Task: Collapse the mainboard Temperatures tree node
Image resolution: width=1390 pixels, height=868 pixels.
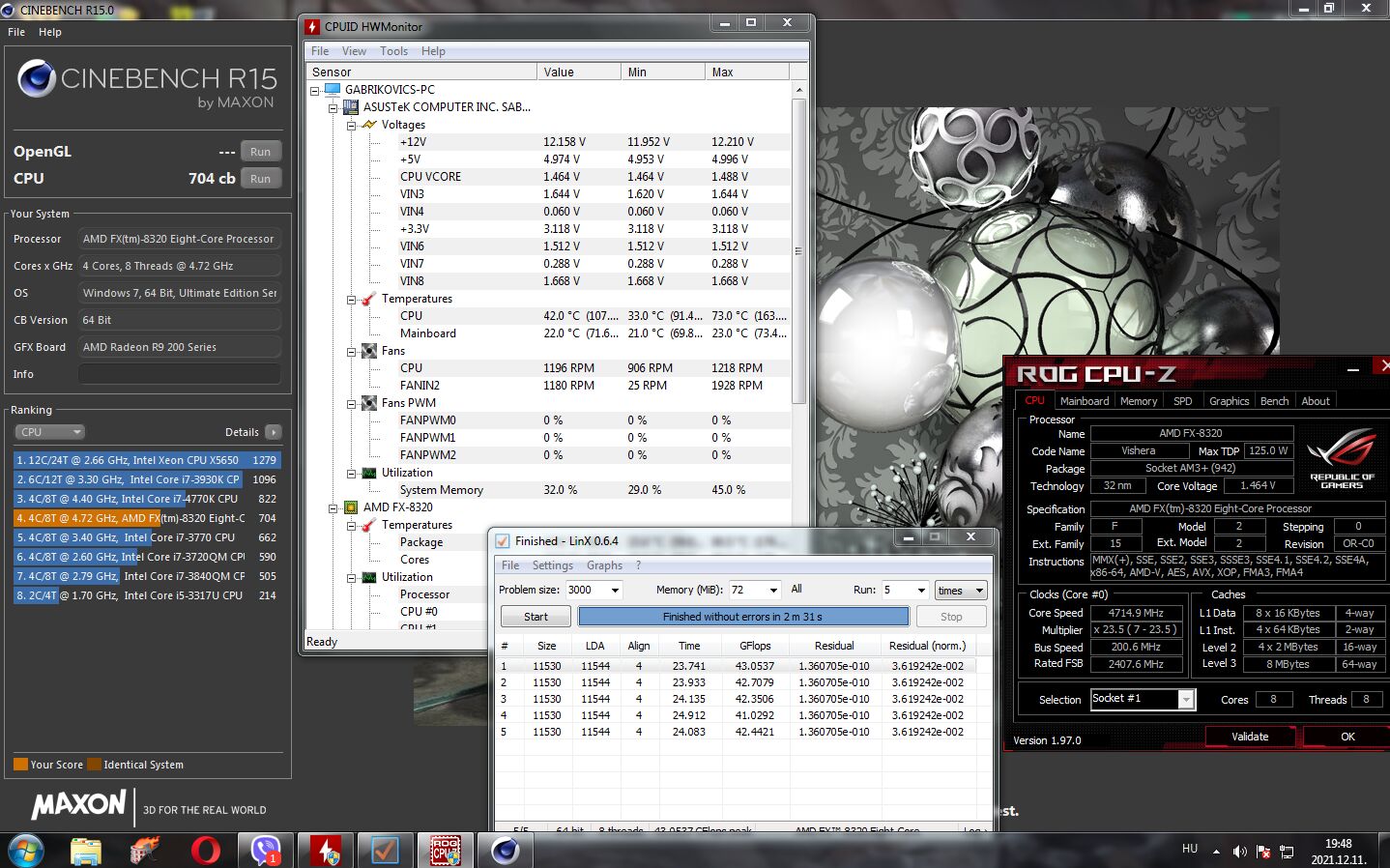Action: [352, 299]
